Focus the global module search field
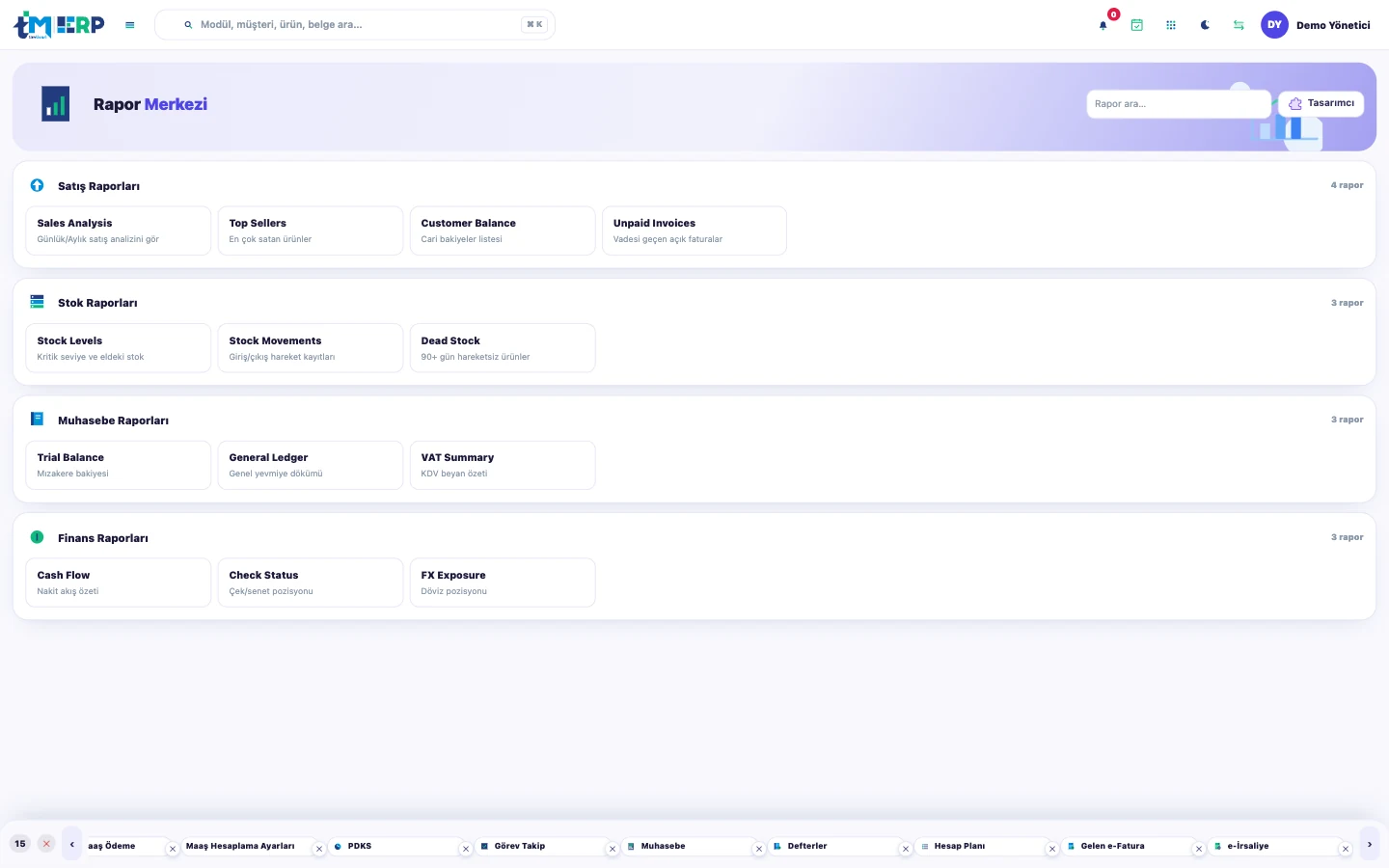The height and width of the screenshot is (868, 1389). 355,25
